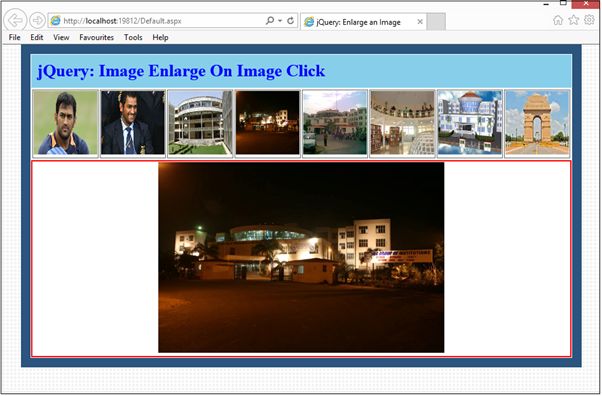The height and width of the screenshot is (396, 602).
Task: Open the Tools menu
Action: 133,37
